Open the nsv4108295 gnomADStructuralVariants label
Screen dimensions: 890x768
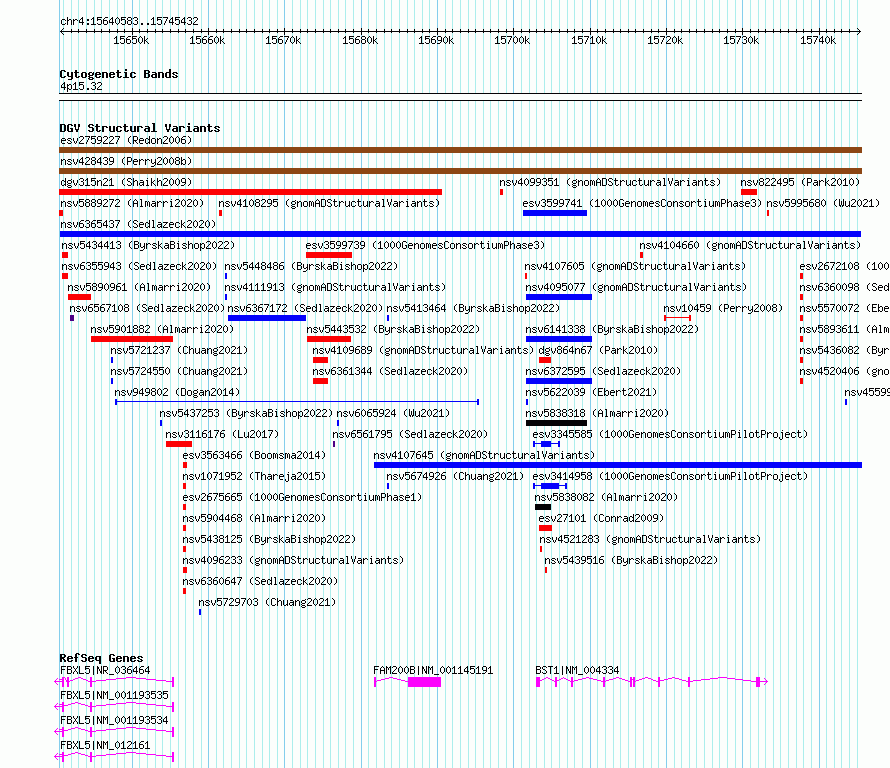[x=329, y=203]
